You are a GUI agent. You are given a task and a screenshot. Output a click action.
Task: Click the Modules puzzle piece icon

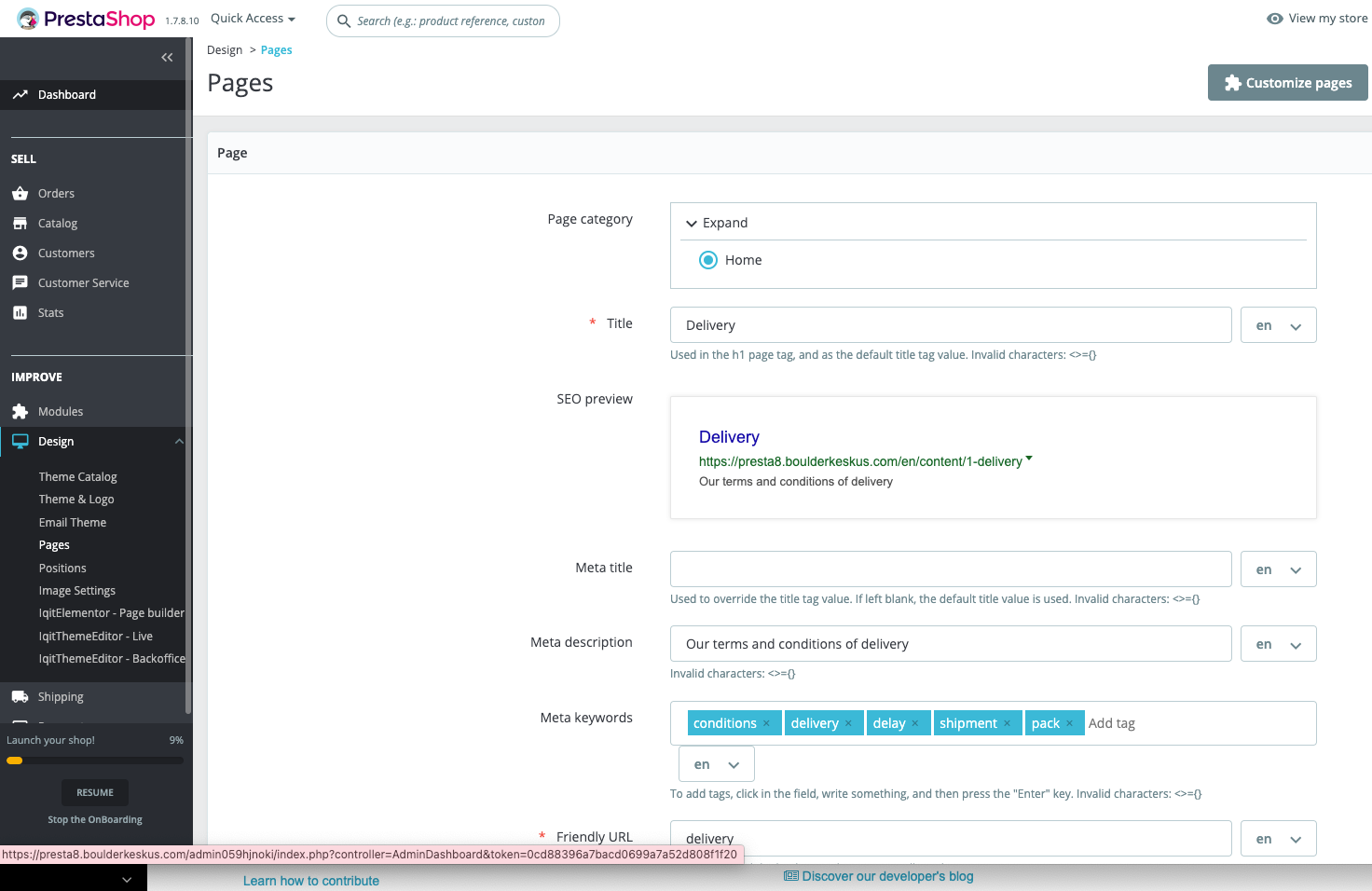[x=20, y=411]
